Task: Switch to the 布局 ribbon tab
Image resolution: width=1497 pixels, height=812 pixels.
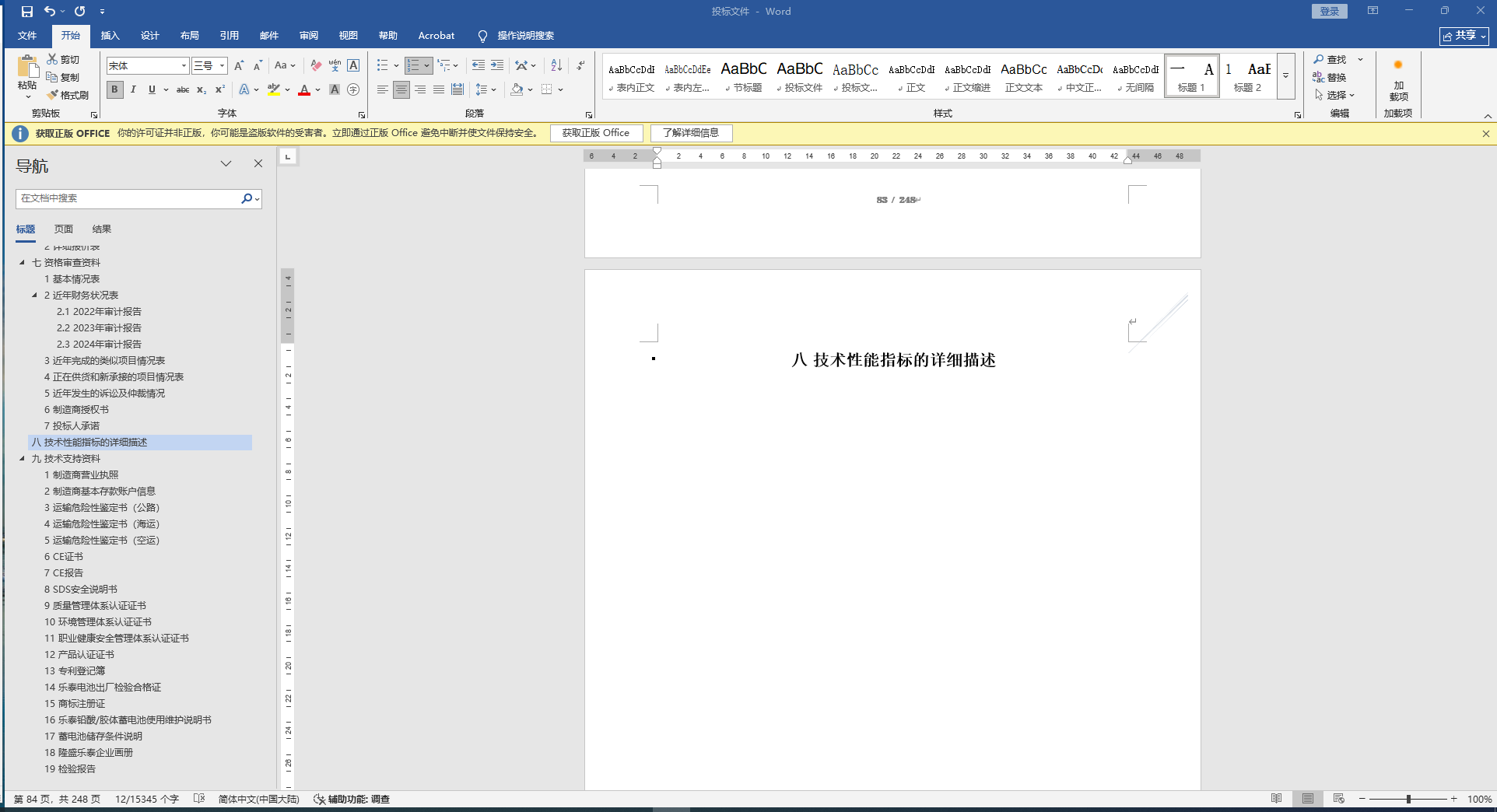Action: (190, 36)
